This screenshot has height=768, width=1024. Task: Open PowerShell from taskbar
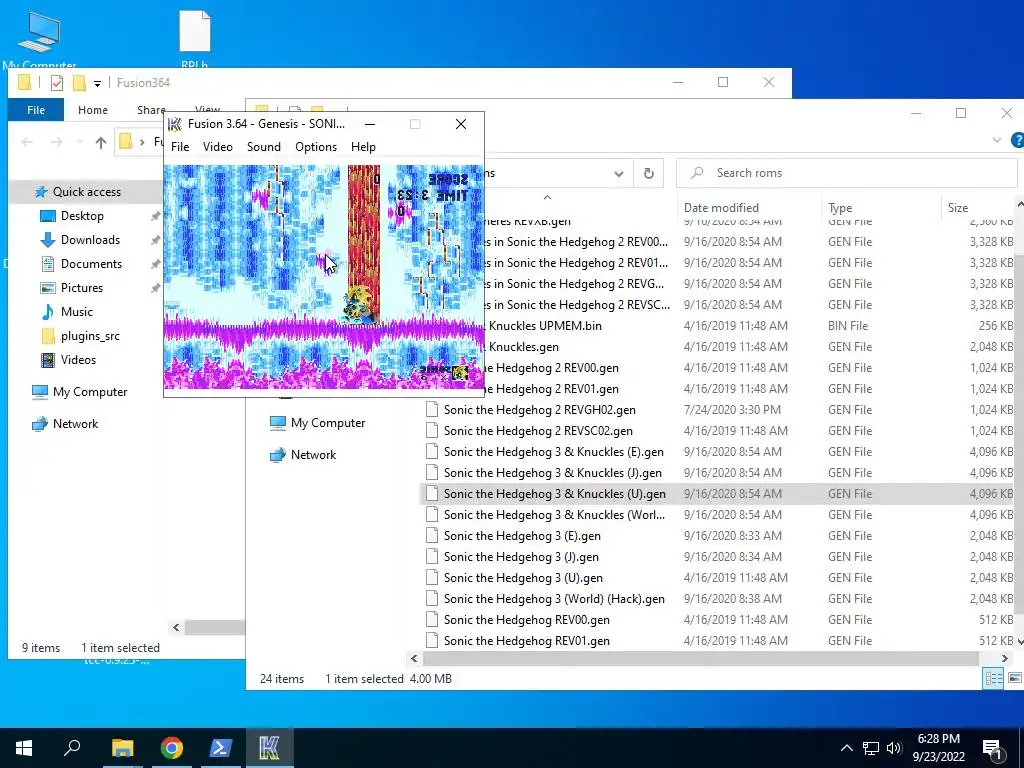coord(221,748)
